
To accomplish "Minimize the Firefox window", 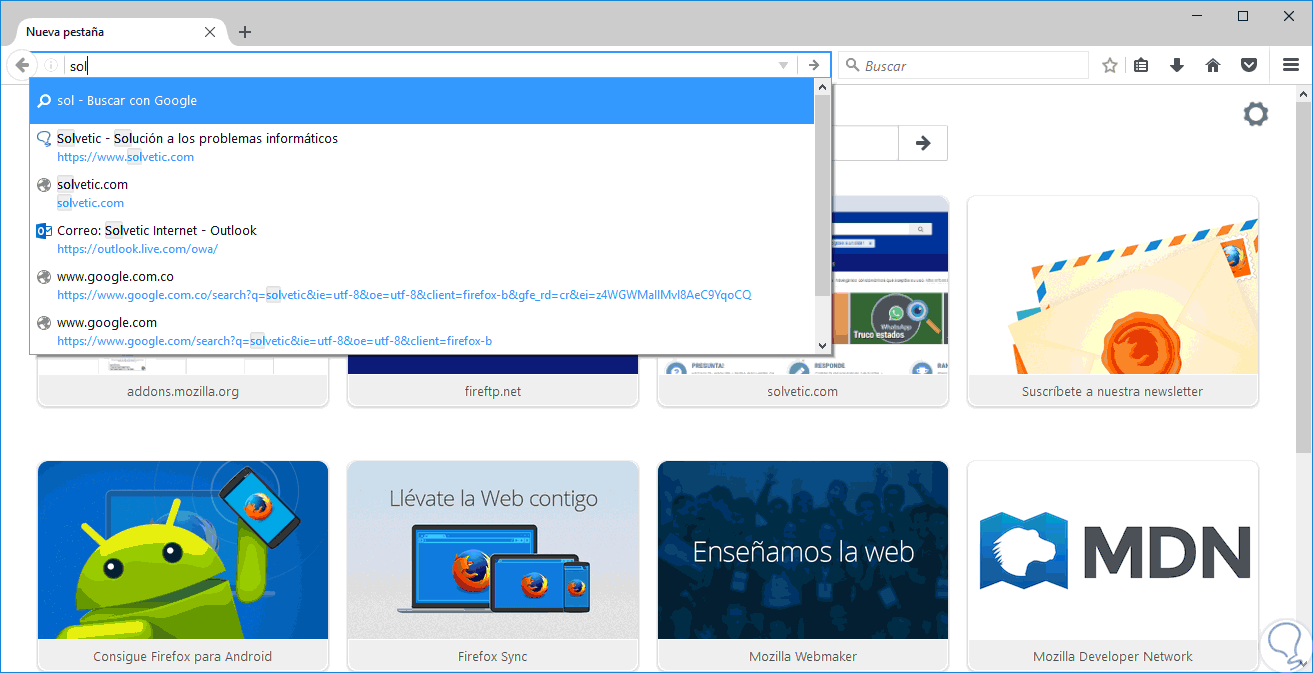I will point(1196,15).
